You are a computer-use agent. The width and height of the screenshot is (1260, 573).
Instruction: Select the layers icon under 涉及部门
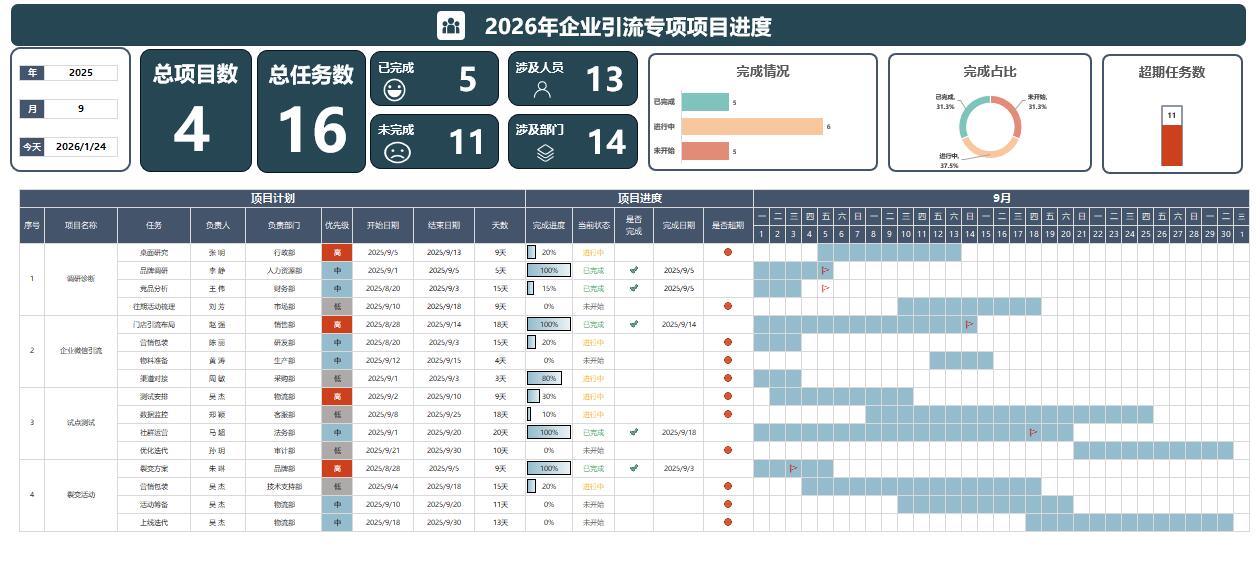pyautogui.click(x=545, y=153)
